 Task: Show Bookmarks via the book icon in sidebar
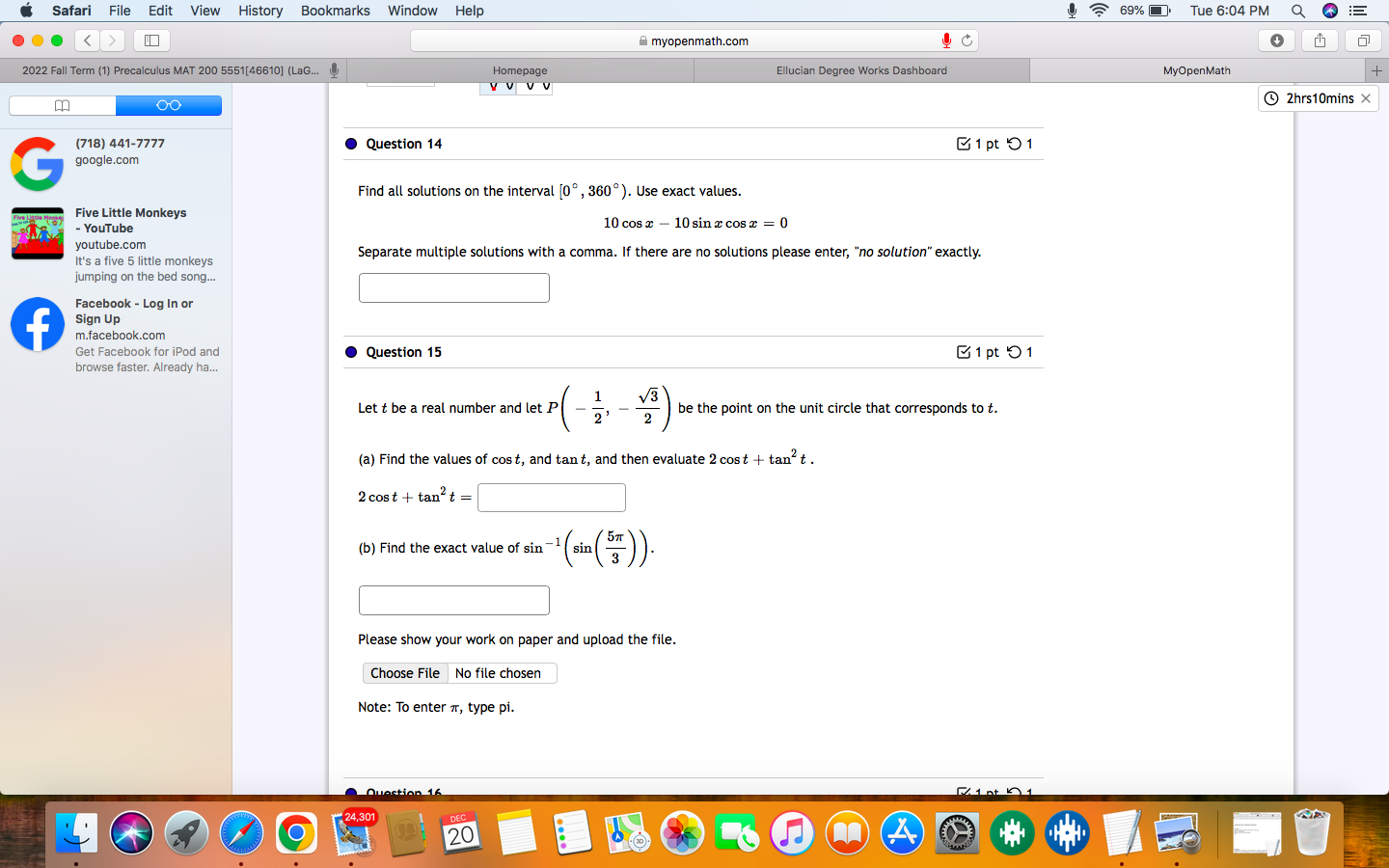coord(62,105)
